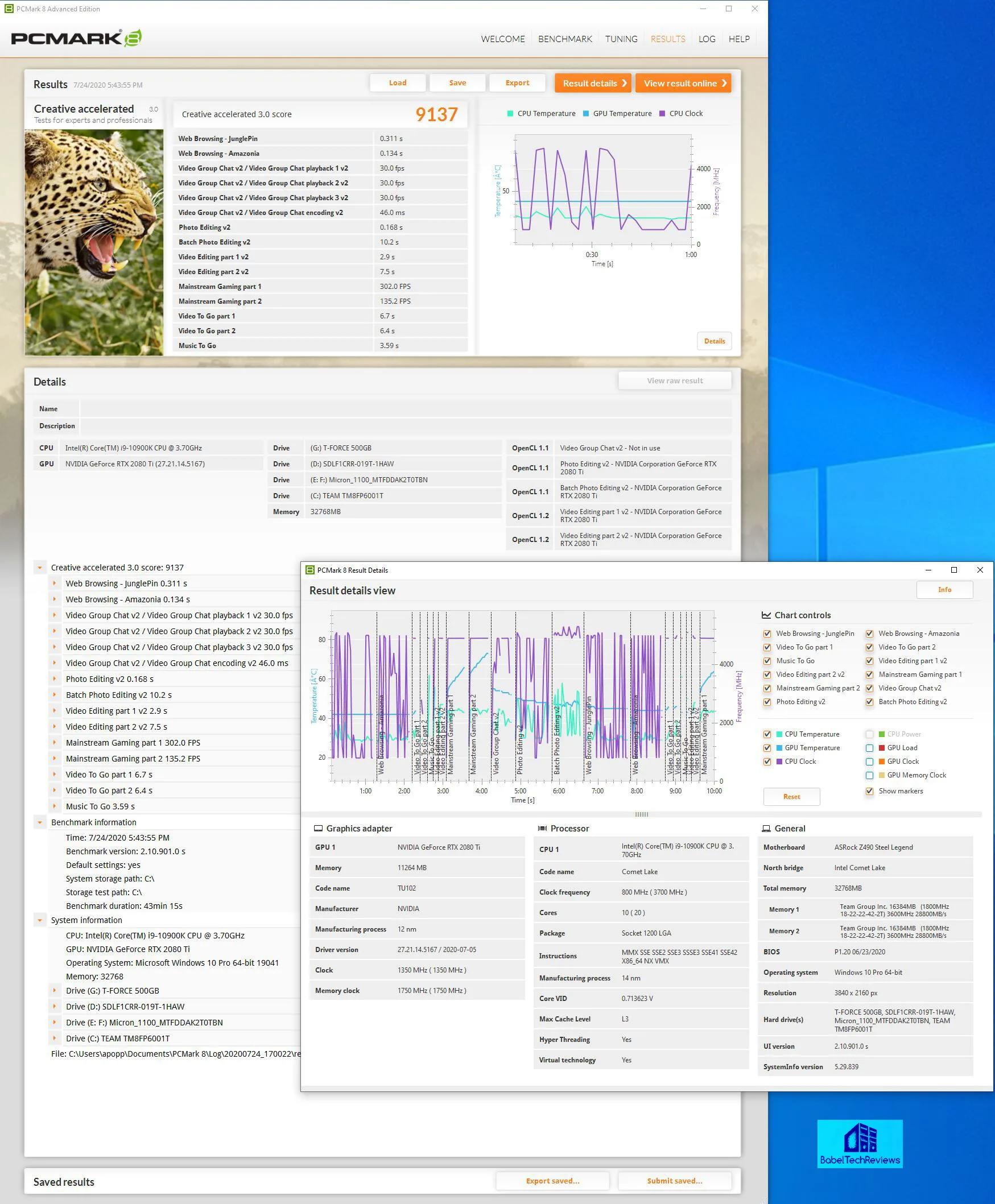This screenshot has height=1204, width=995.
Task: Toggle Show markers checkbox
Action: [869, 792]
